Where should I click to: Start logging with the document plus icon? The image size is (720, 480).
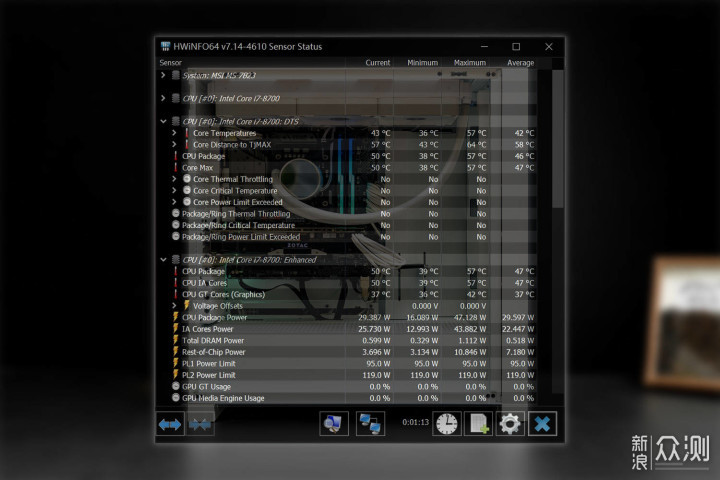478,424
